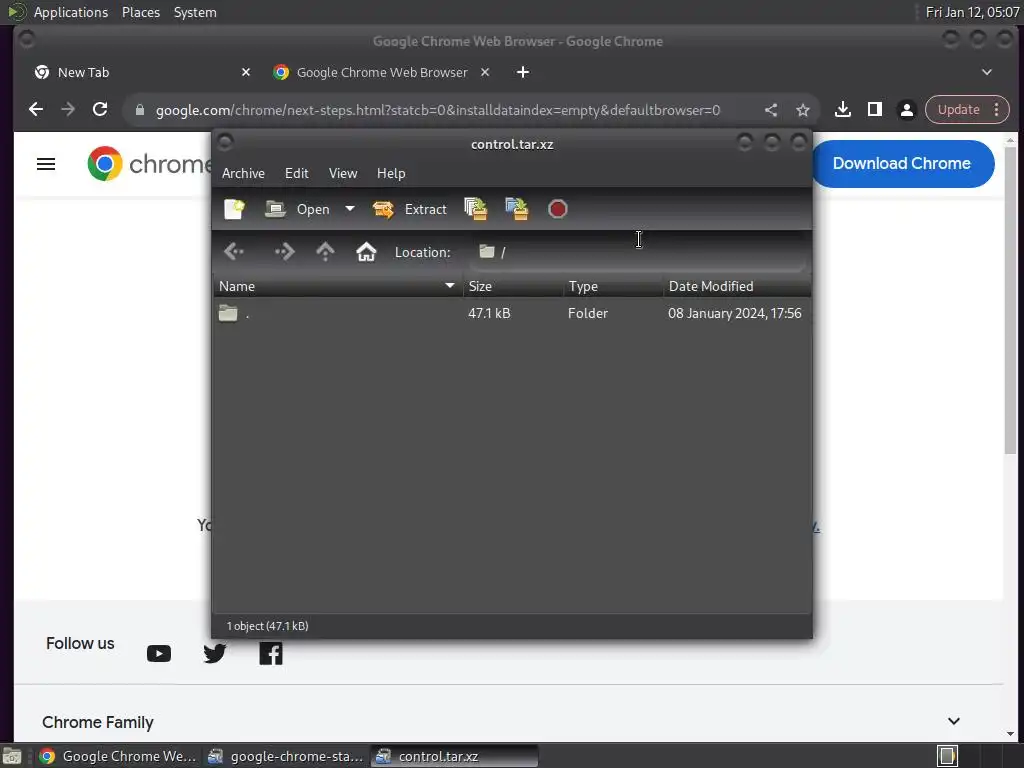Open the Chrome profile avatar icon
Screen dimensions: 1024x768
(x=907, y=110)
